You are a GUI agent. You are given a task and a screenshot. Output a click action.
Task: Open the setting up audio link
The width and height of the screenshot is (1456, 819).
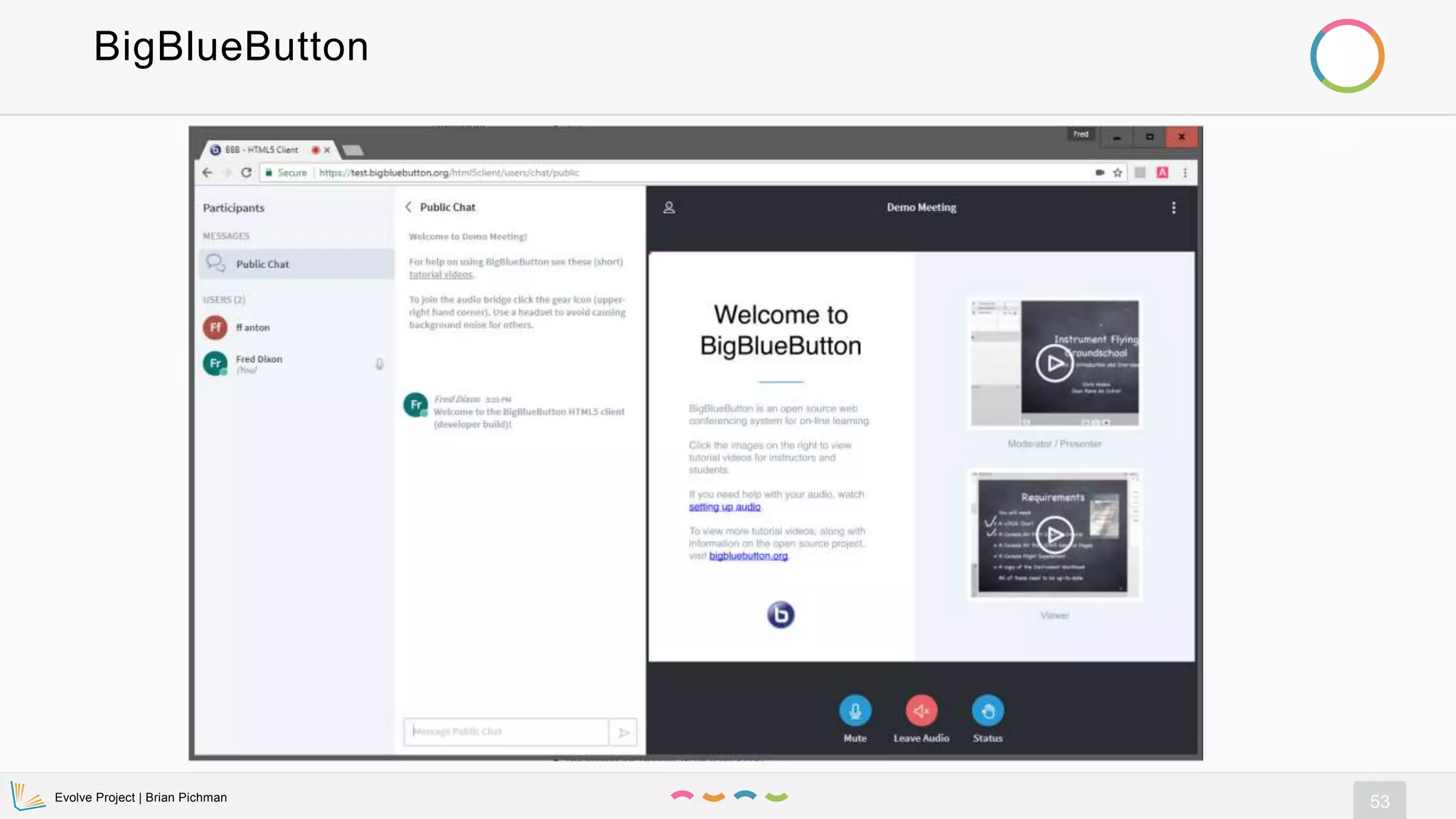(x=724, y=507)
